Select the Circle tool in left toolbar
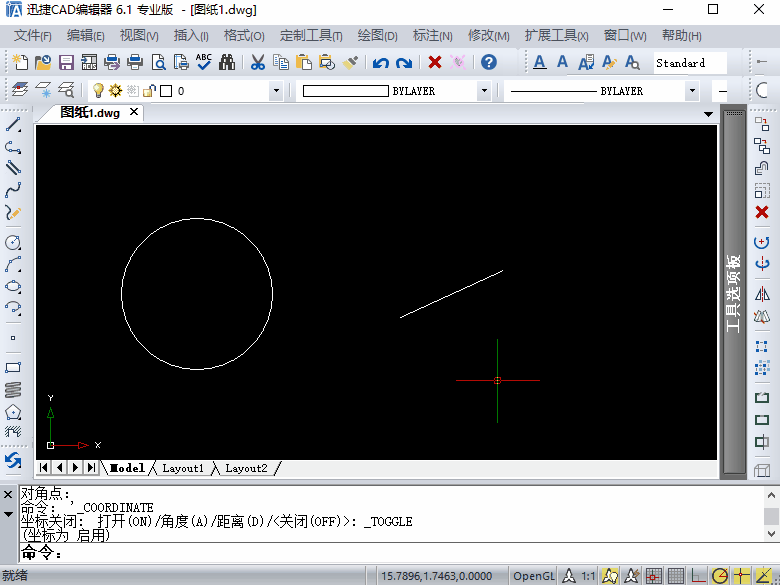The image size is (780, 585). (13, 242)
